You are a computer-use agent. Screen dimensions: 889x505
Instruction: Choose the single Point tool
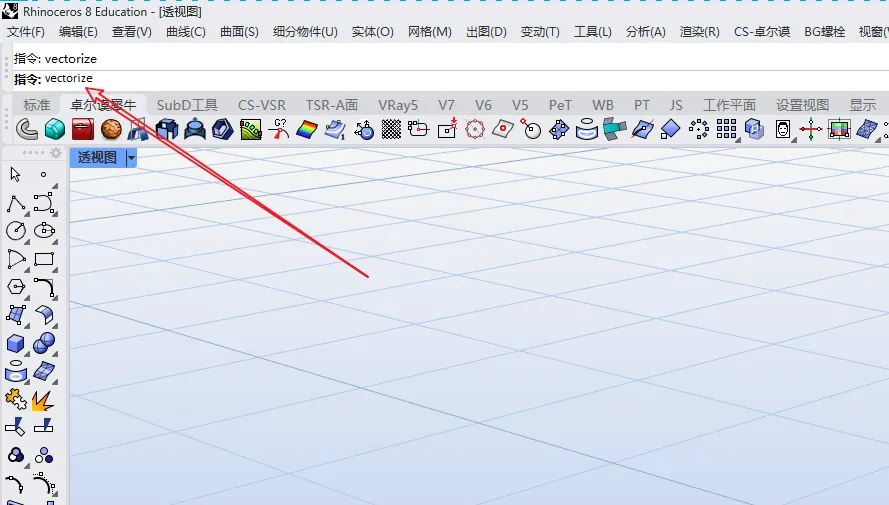44,175
